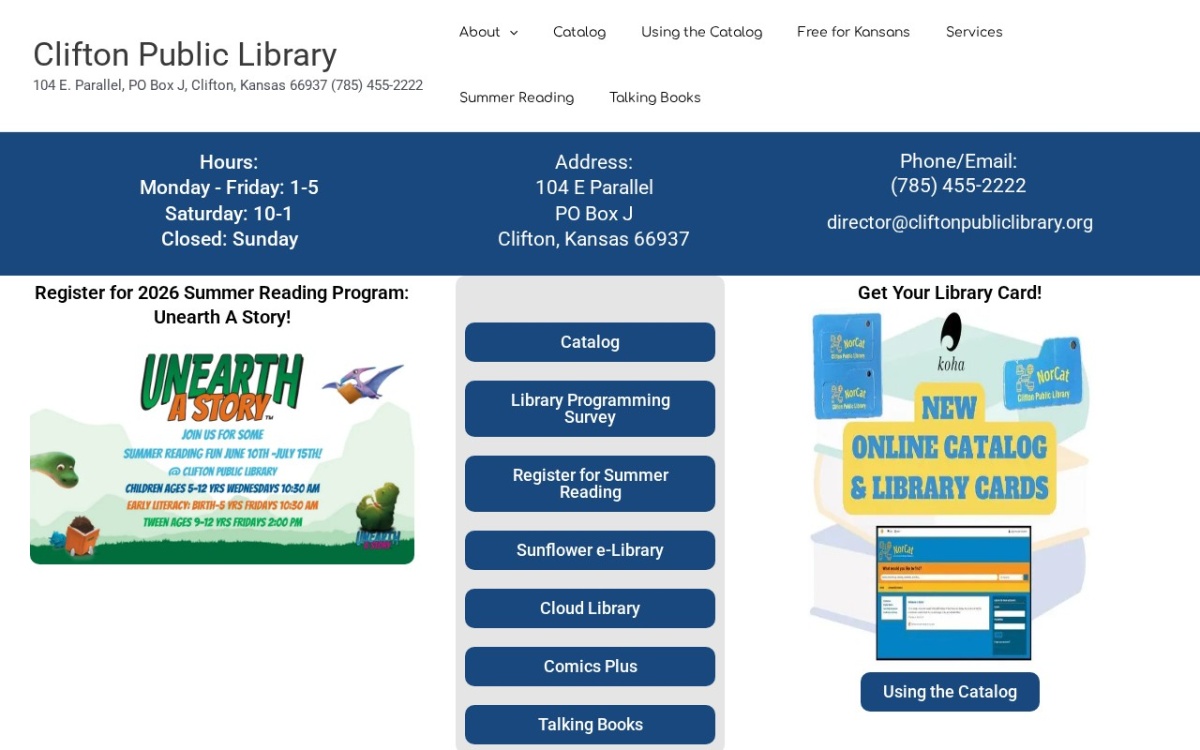Click the "Phone/Email:" heading
The image size is (1200, 750).
tap(958, 161)
